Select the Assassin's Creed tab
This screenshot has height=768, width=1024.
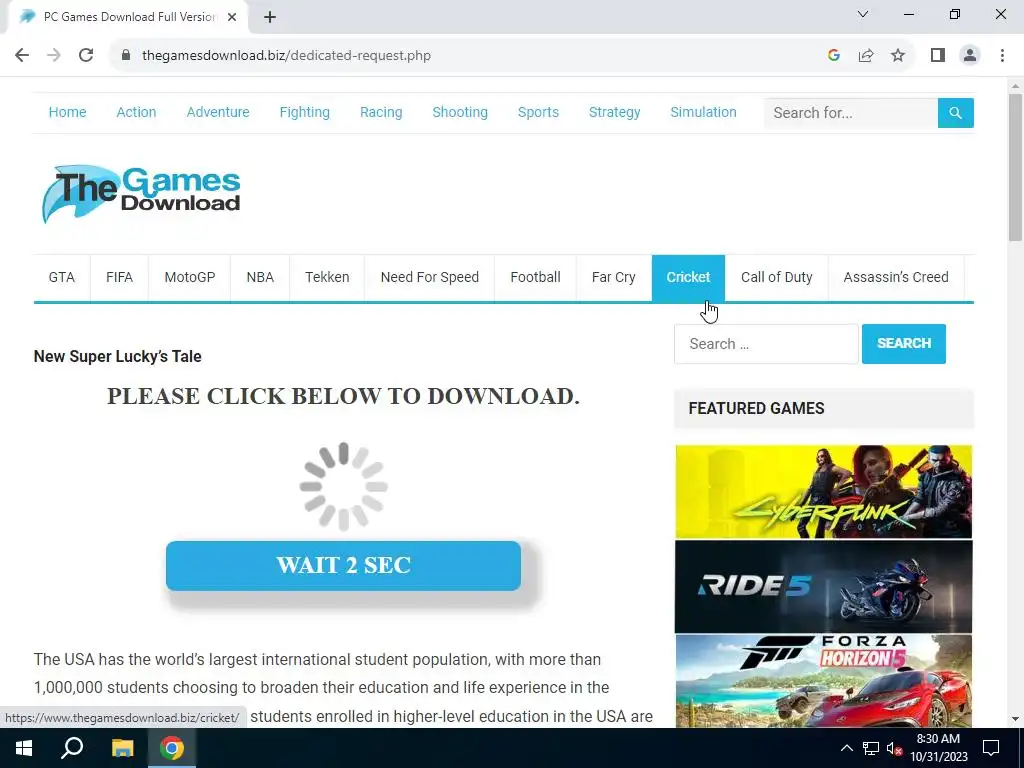tap(896, 278)
